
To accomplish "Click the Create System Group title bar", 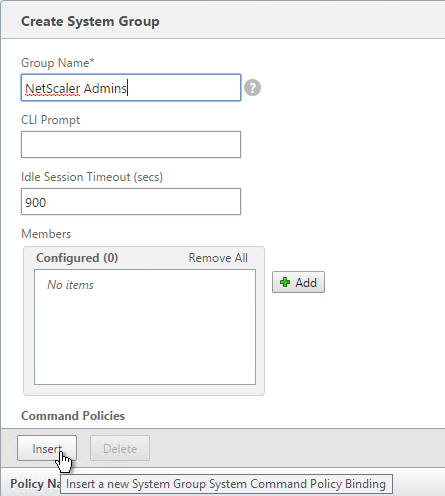I will point(223,21).
